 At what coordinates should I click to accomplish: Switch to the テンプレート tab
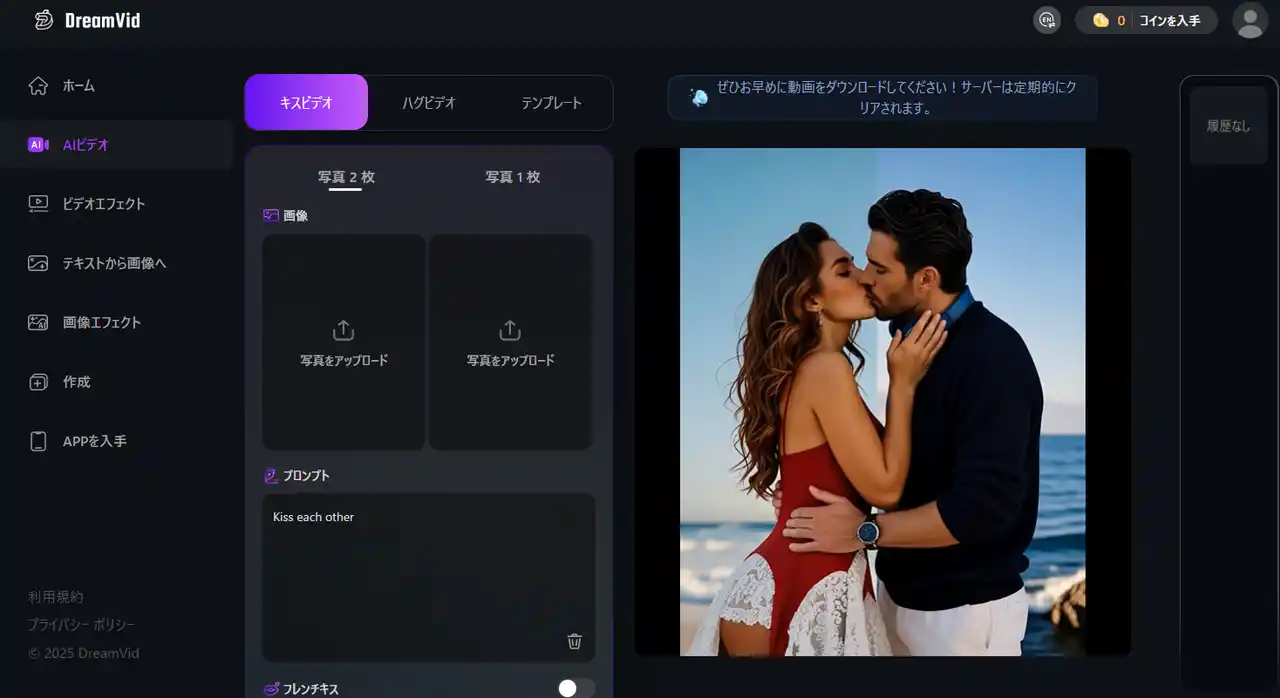tap(551, 103)
